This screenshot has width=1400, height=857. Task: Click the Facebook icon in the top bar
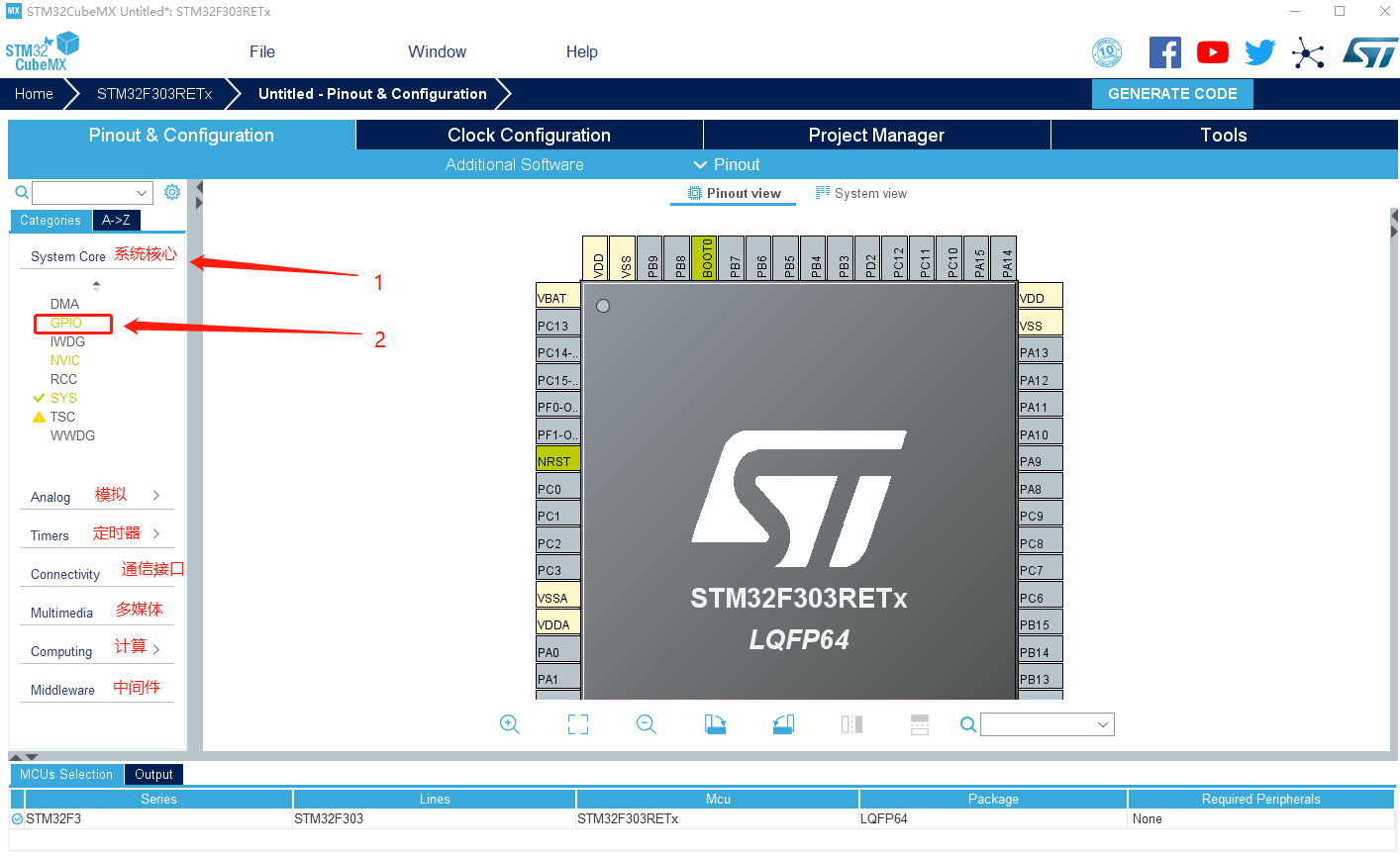[x=1164, y=51]
